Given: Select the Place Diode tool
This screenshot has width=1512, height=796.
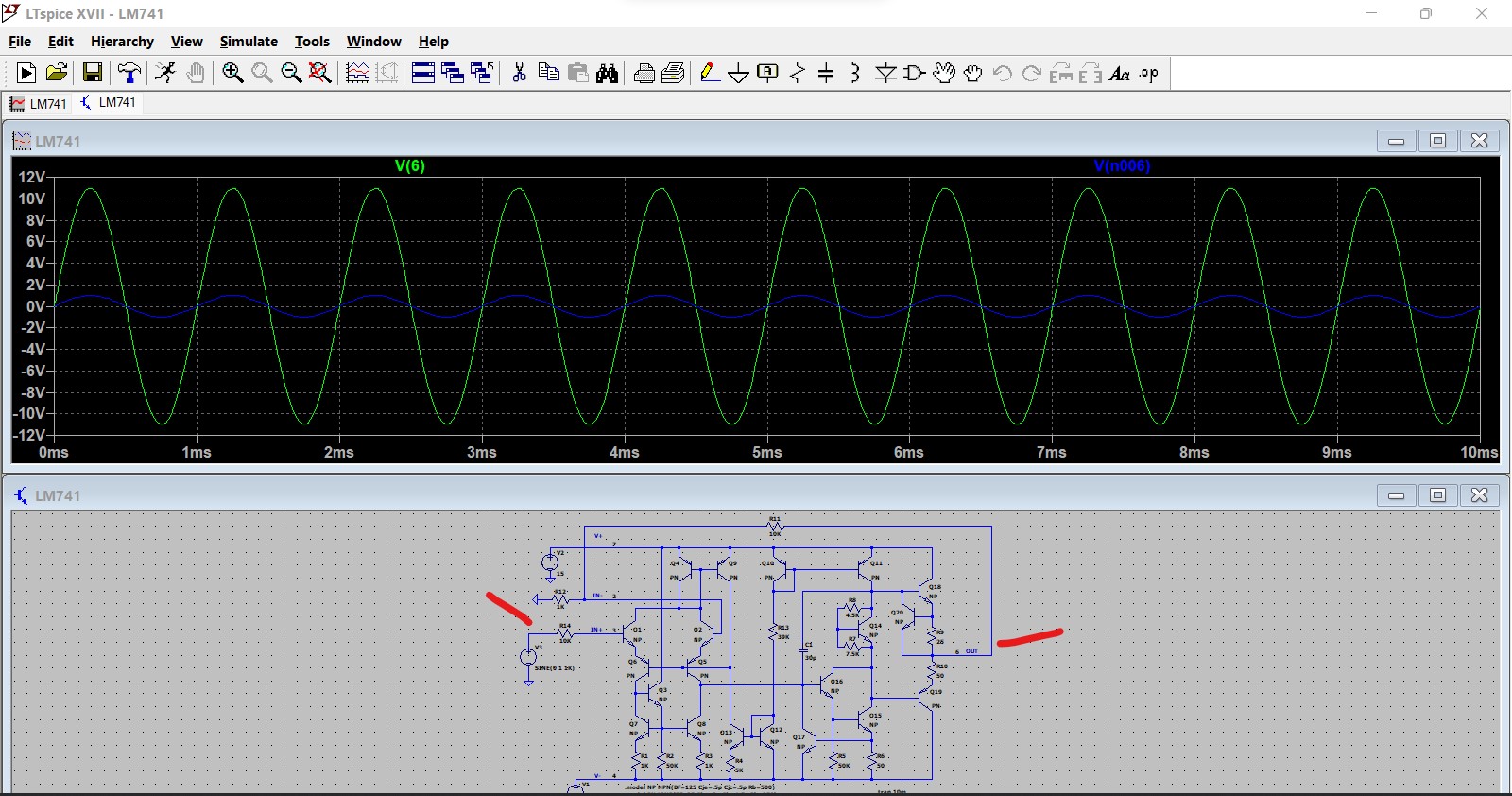Looking at the screenshot, I should coord(885,73).
